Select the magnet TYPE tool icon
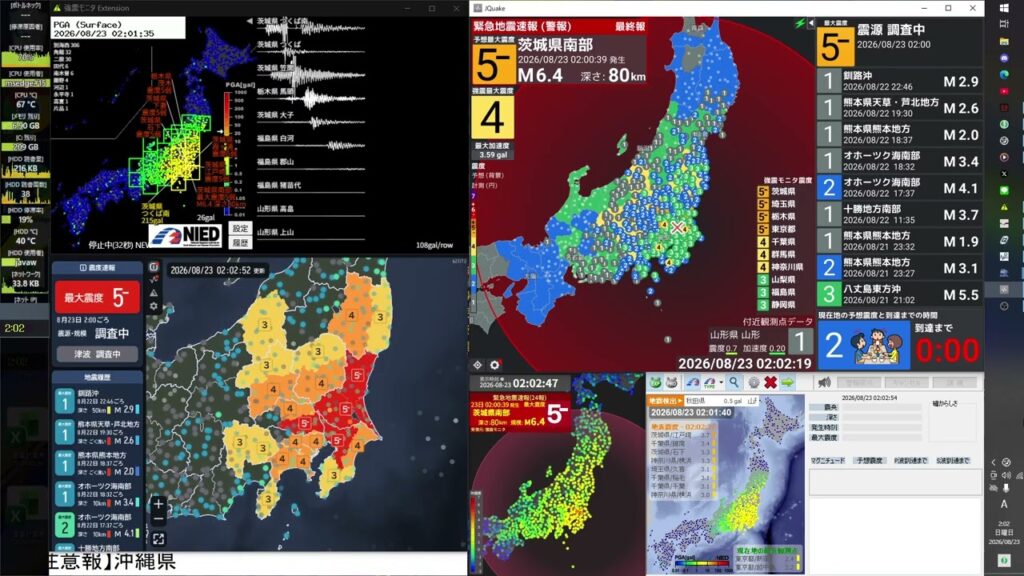The image size is (1024, 576). (709, 383)
